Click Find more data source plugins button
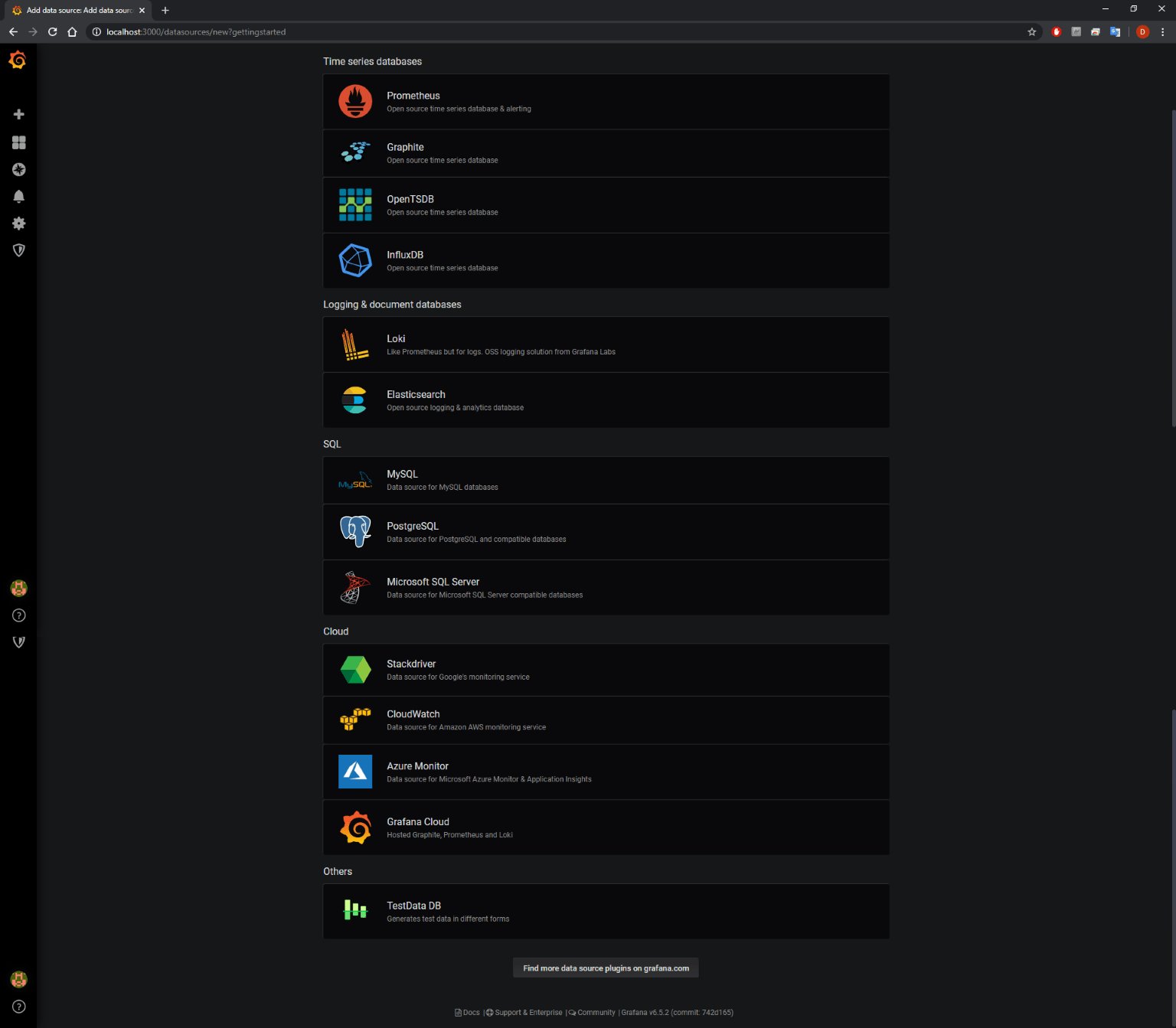 pos(606,968)
